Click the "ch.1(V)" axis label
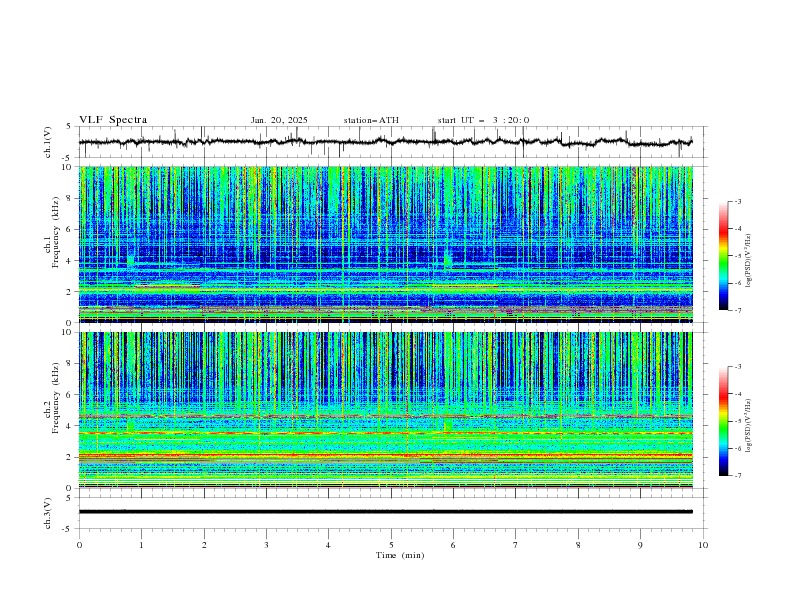Viewport: 792px width, 612px height. (x=48, y=142)
